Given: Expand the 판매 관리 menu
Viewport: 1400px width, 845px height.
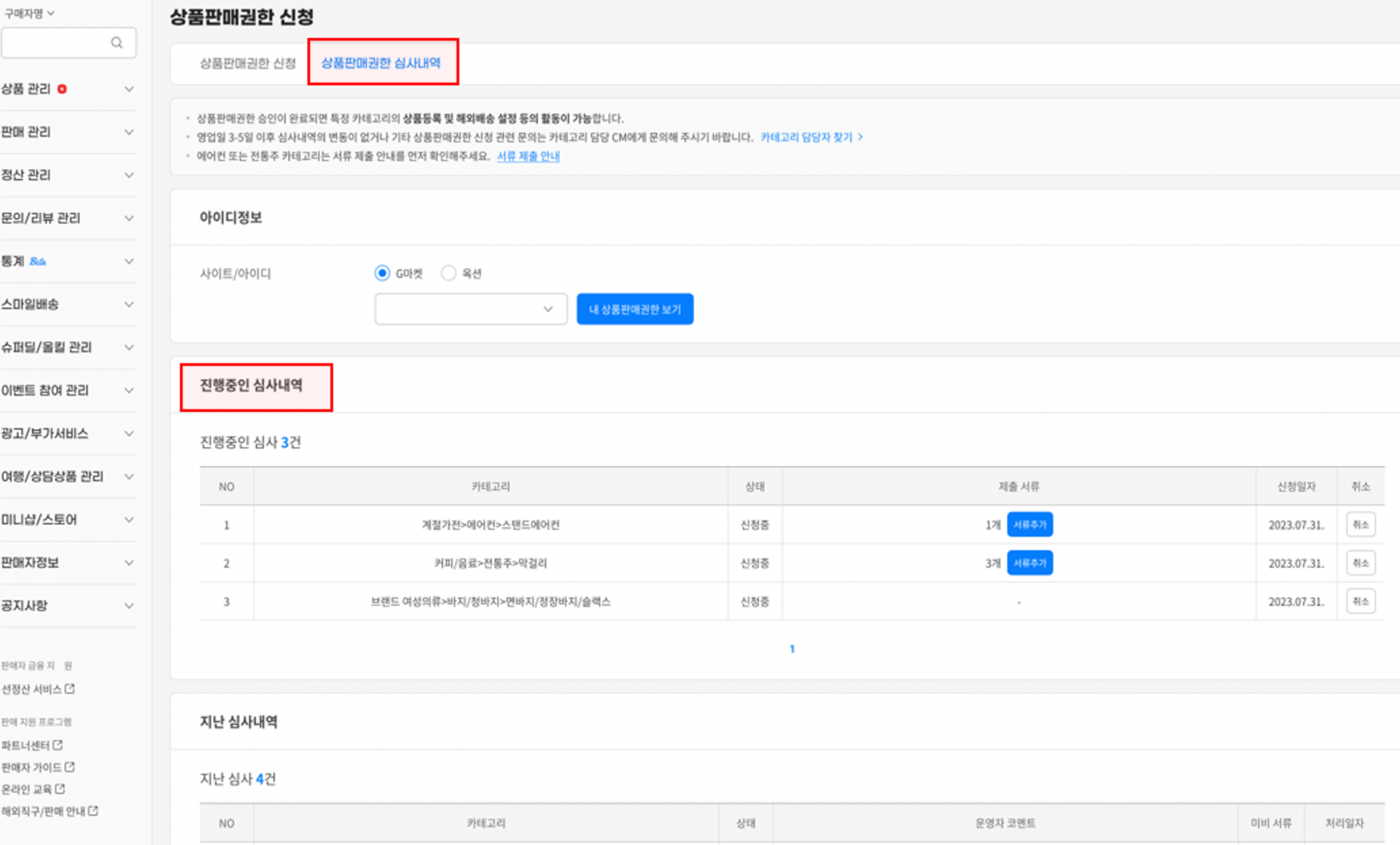Looking at the screenshot, I should coord(129,132).
